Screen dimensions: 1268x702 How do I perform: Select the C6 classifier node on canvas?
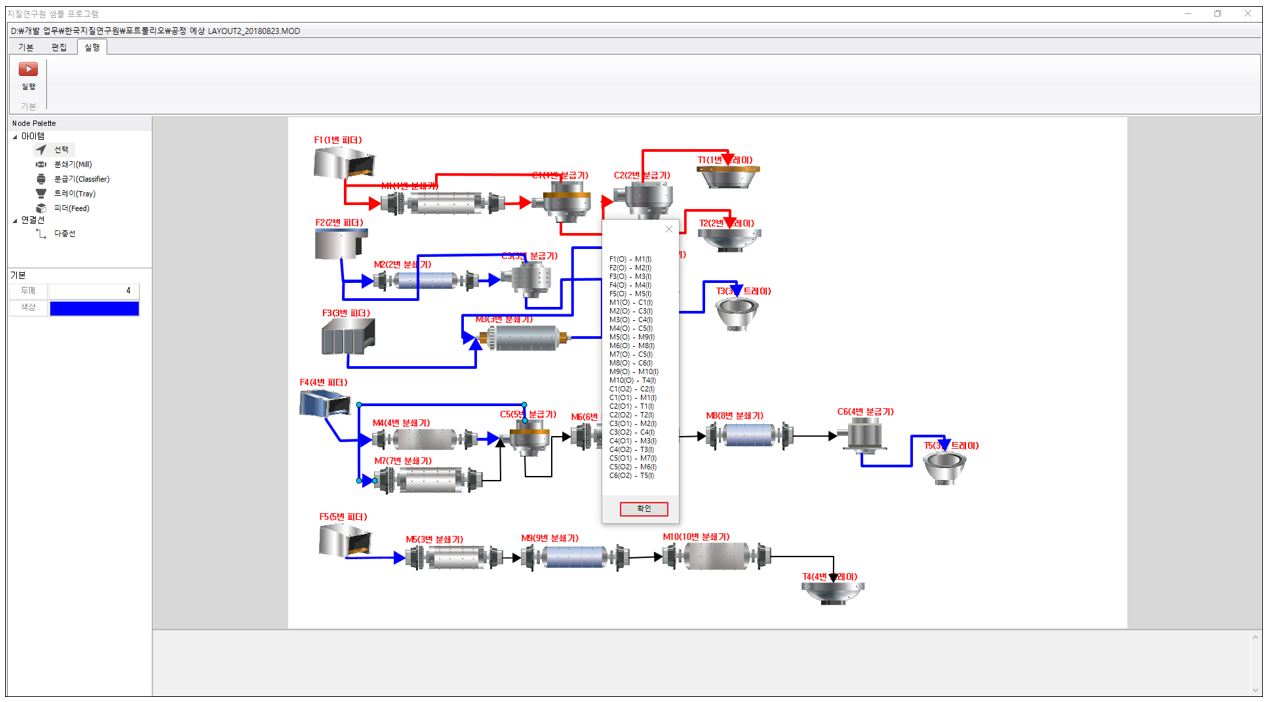click(865, 436)
